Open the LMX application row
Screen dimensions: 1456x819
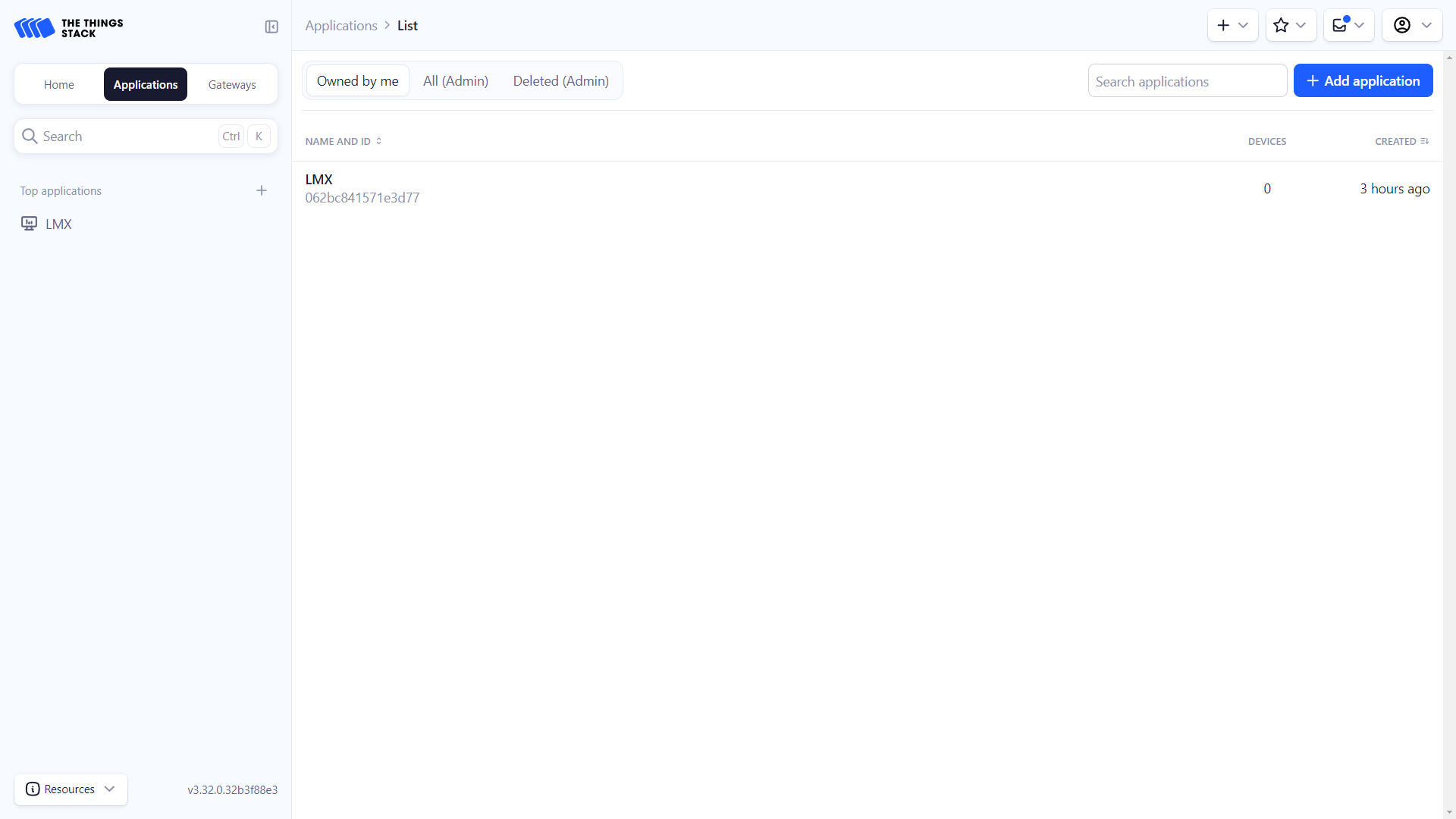(319, 180)
